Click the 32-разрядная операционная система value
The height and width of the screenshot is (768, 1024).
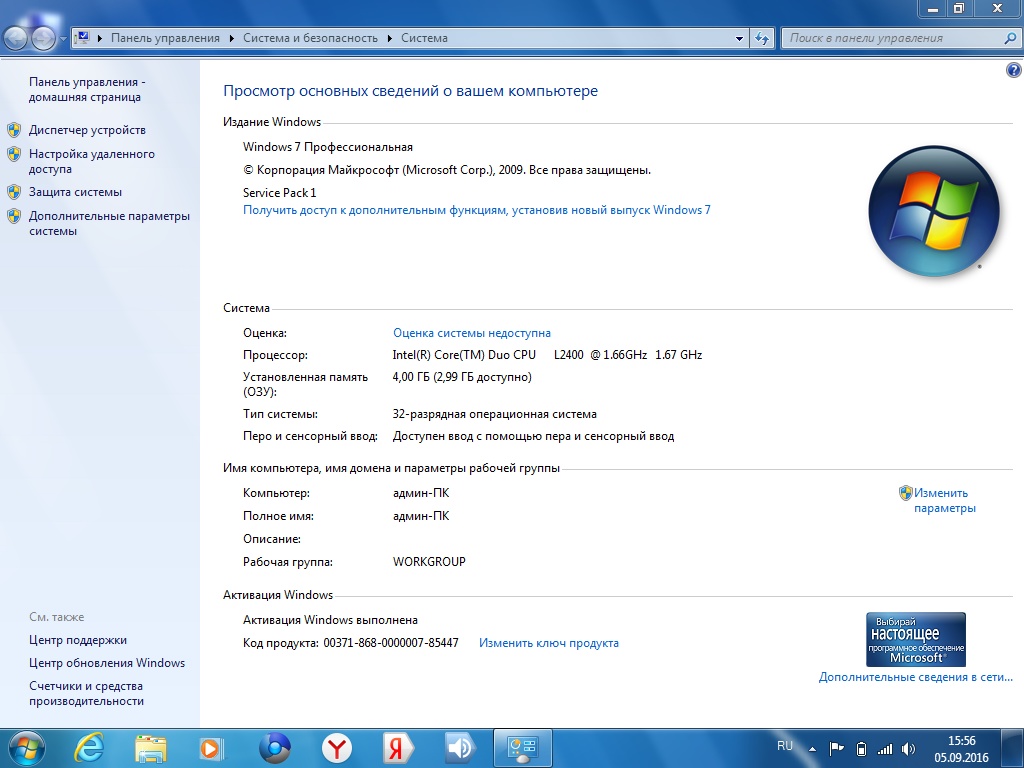[x=494, y=414]
